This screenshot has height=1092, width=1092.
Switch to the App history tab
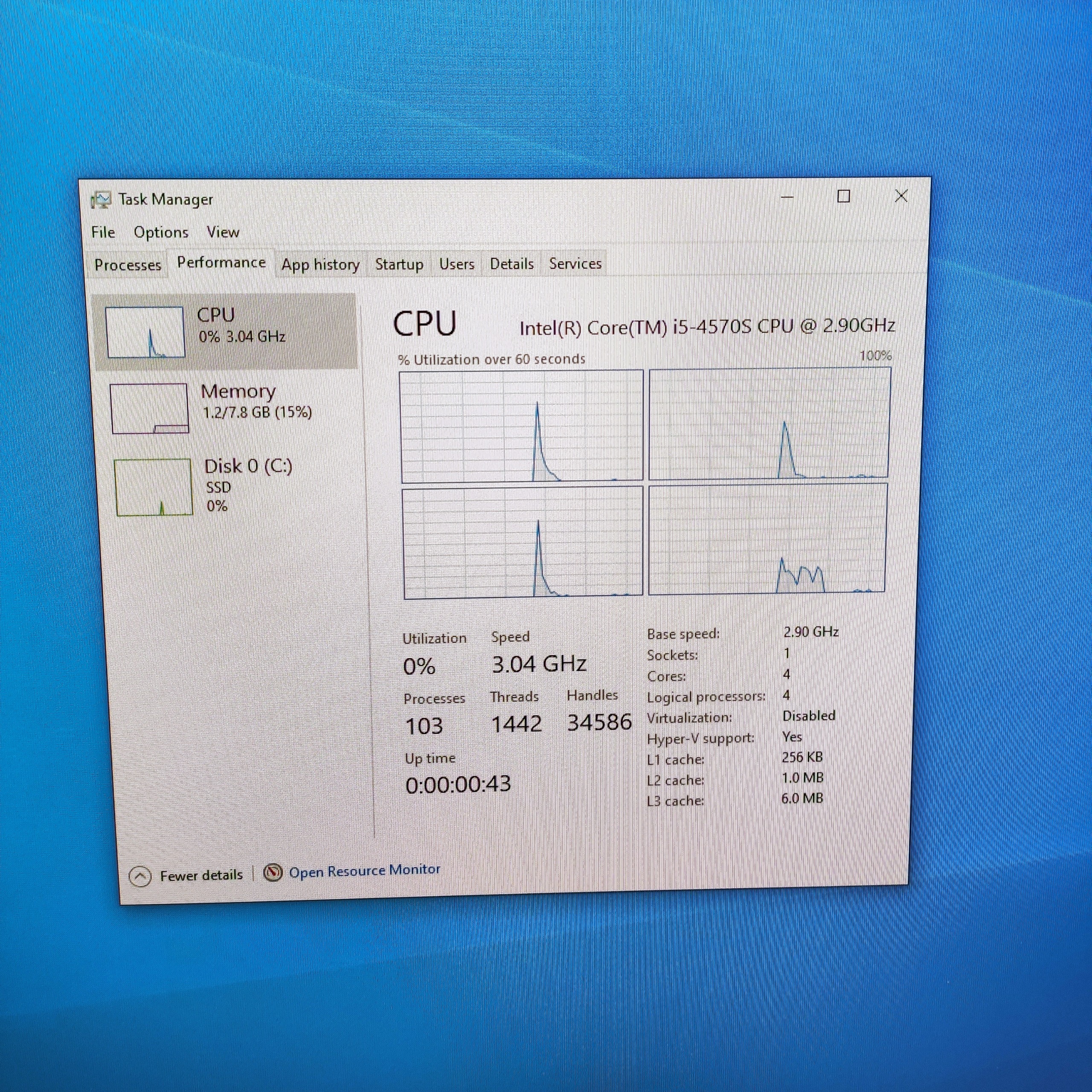[x=320, y=264]
